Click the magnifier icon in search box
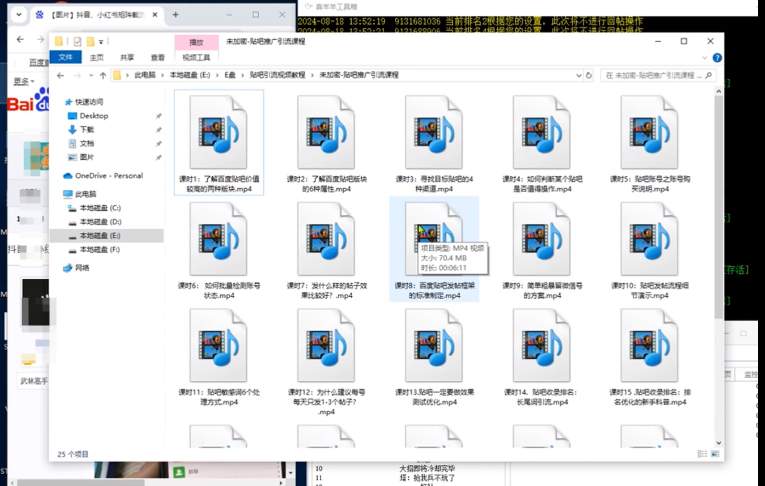Image resolution: width=765 pixels, height=486 pixels. (x=708, y=76)
